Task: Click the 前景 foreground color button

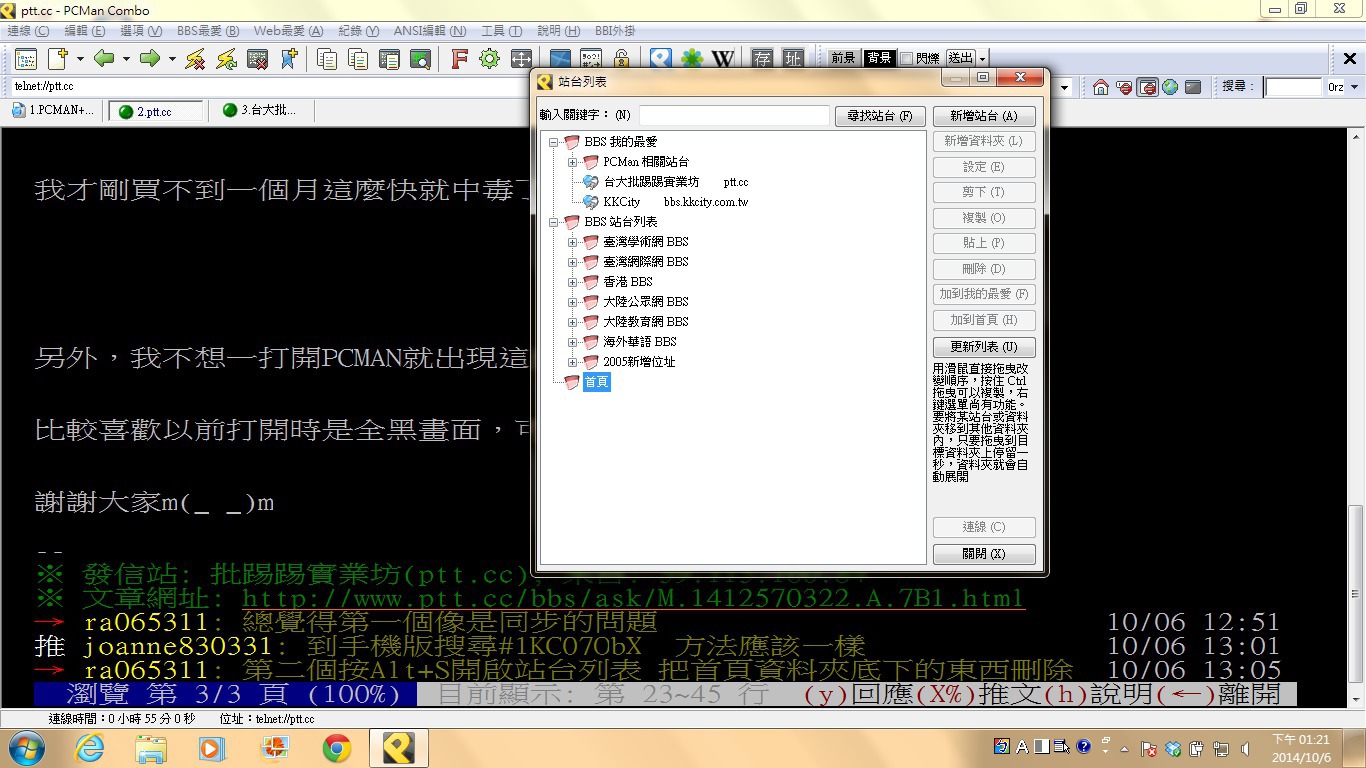Action: click(x=843, y=59)
